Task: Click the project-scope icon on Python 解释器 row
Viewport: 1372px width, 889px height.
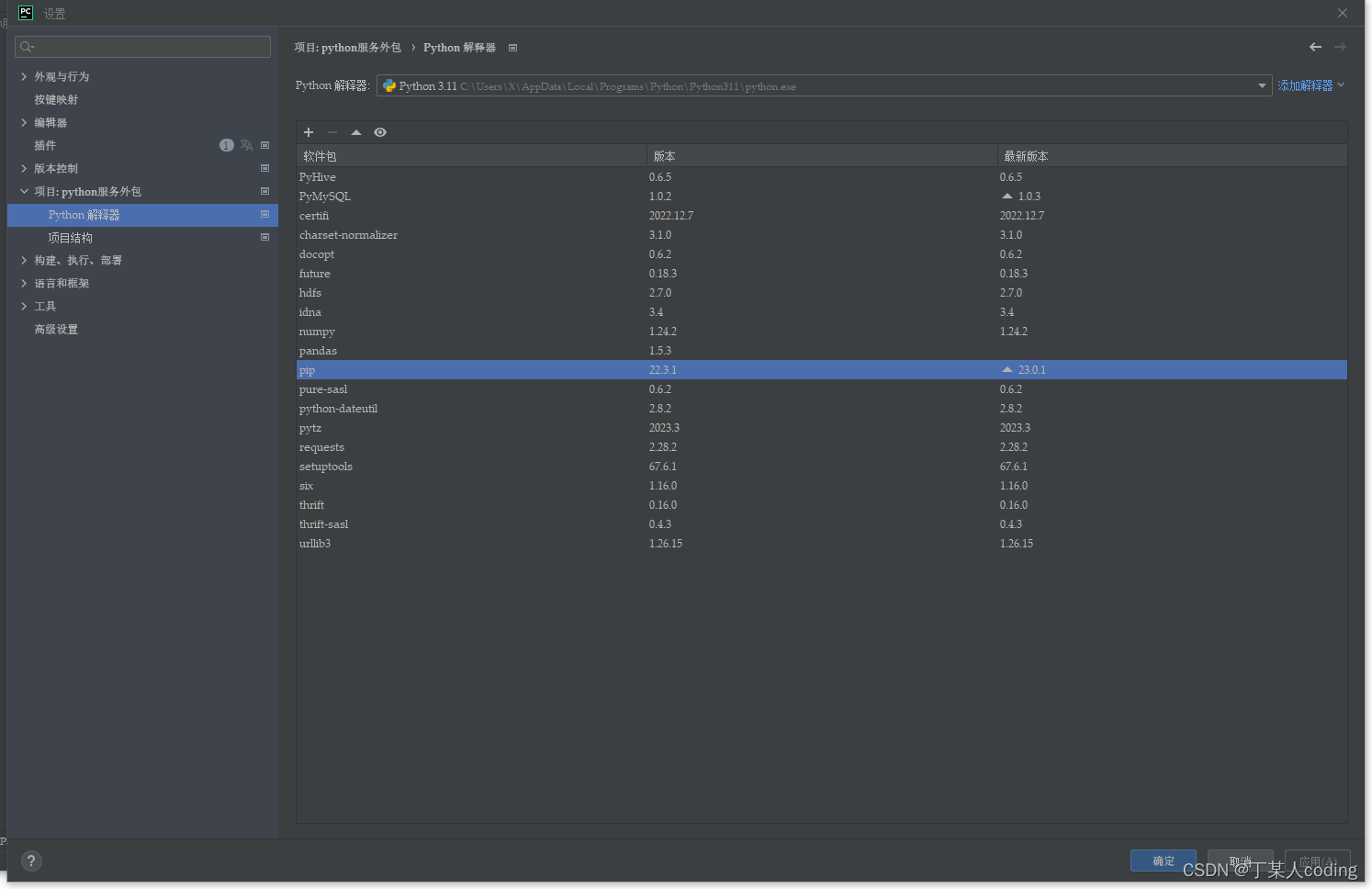Action: pyautogui.click(x=265, y=214)
